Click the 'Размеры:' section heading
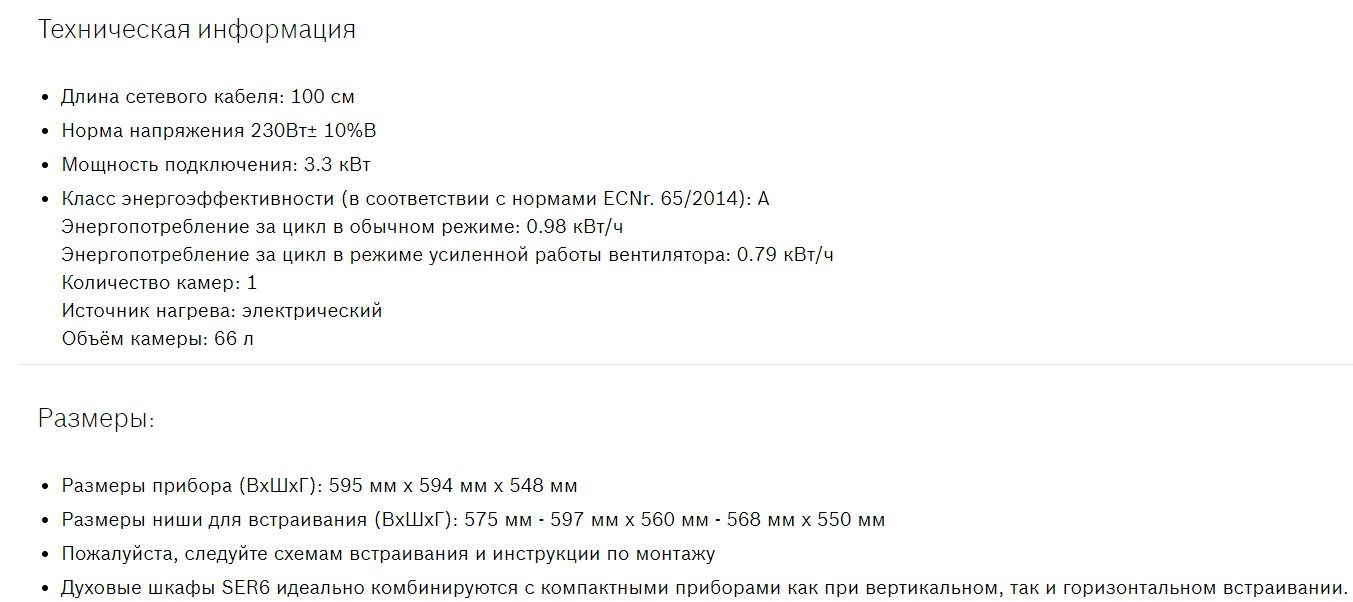 click(x=96, y=418)
